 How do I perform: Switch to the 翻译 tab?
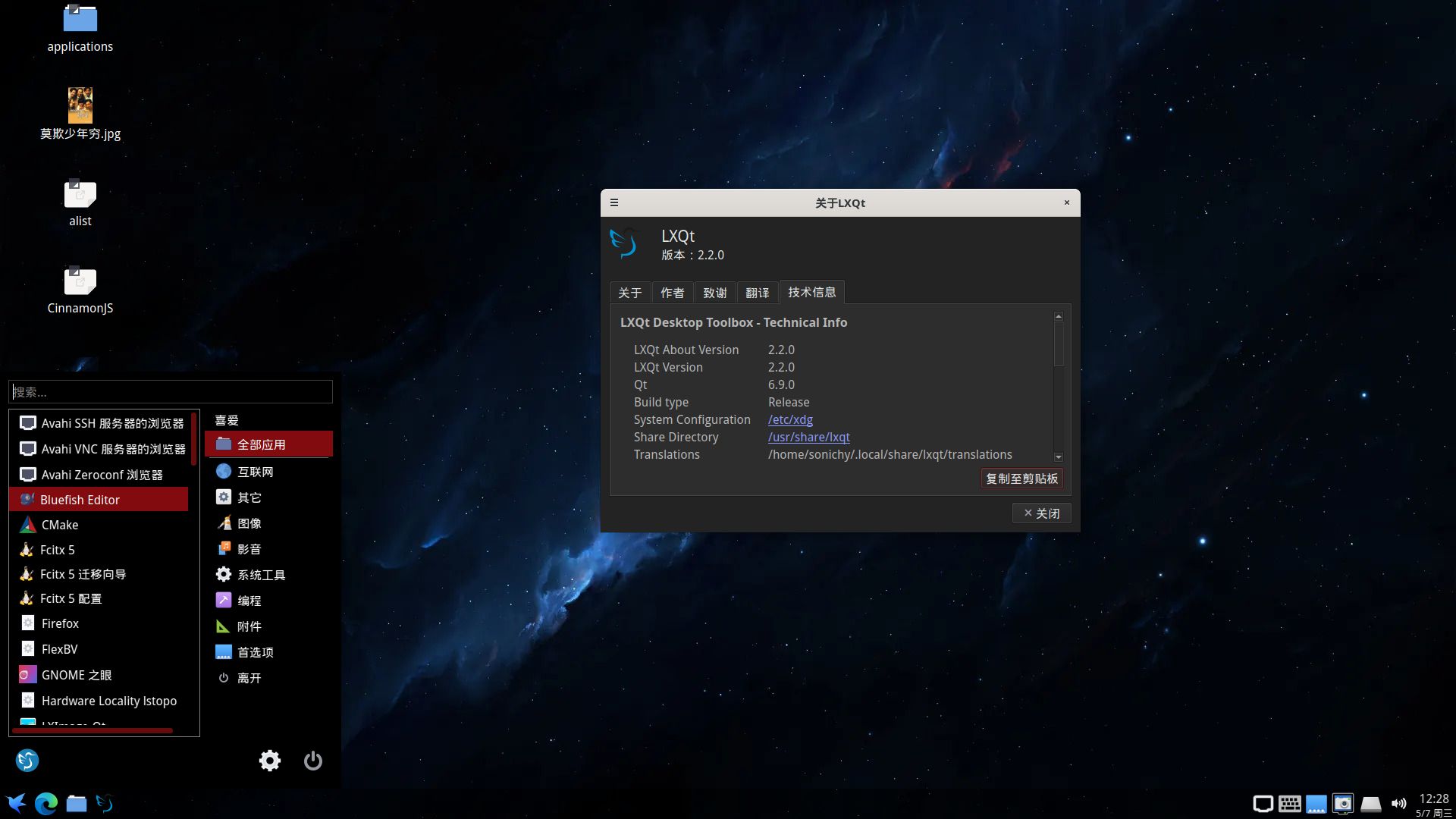coord(757,293)
